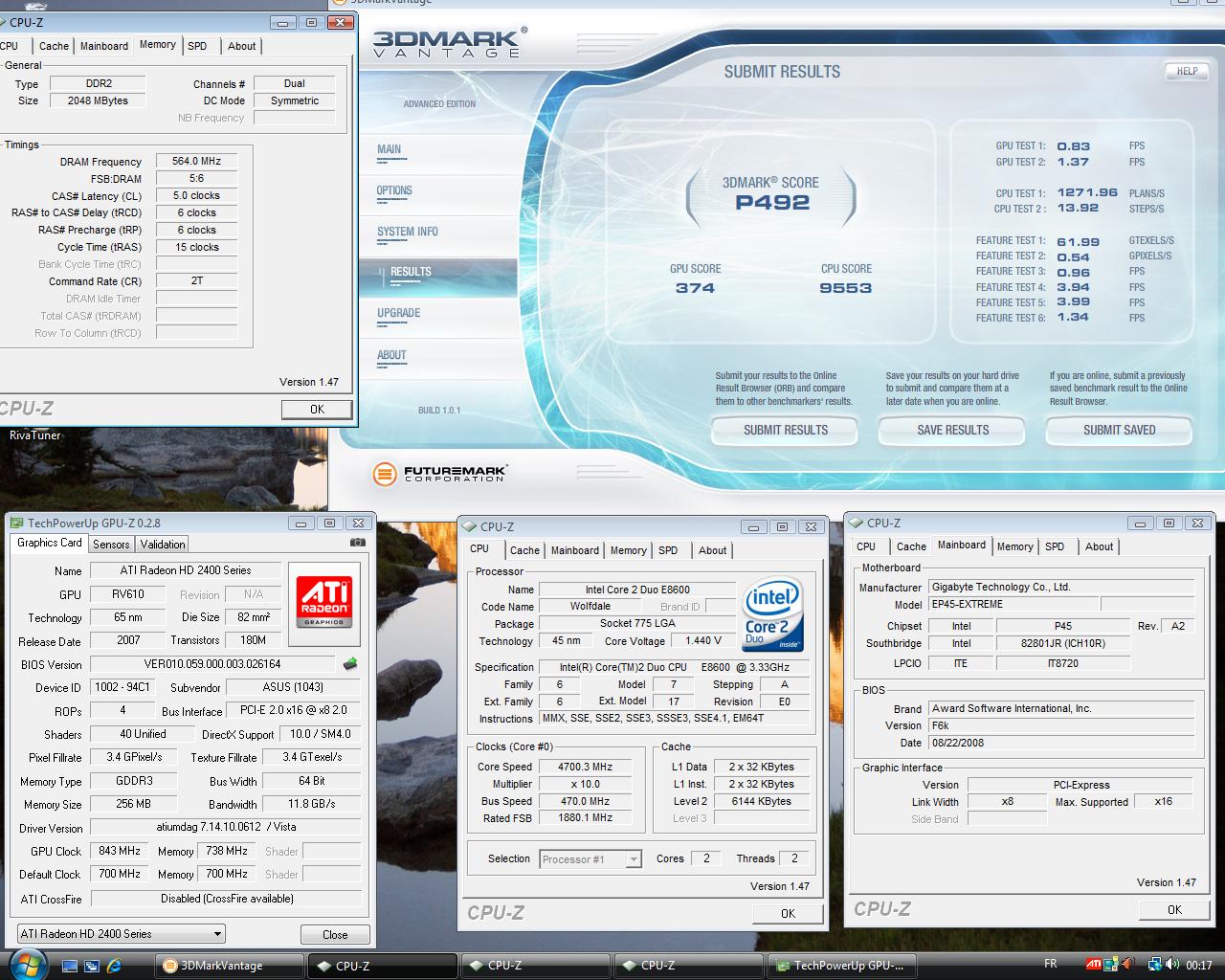Open SPD tab in CPU-Z window showing Motherboard info

point(1055,546)
